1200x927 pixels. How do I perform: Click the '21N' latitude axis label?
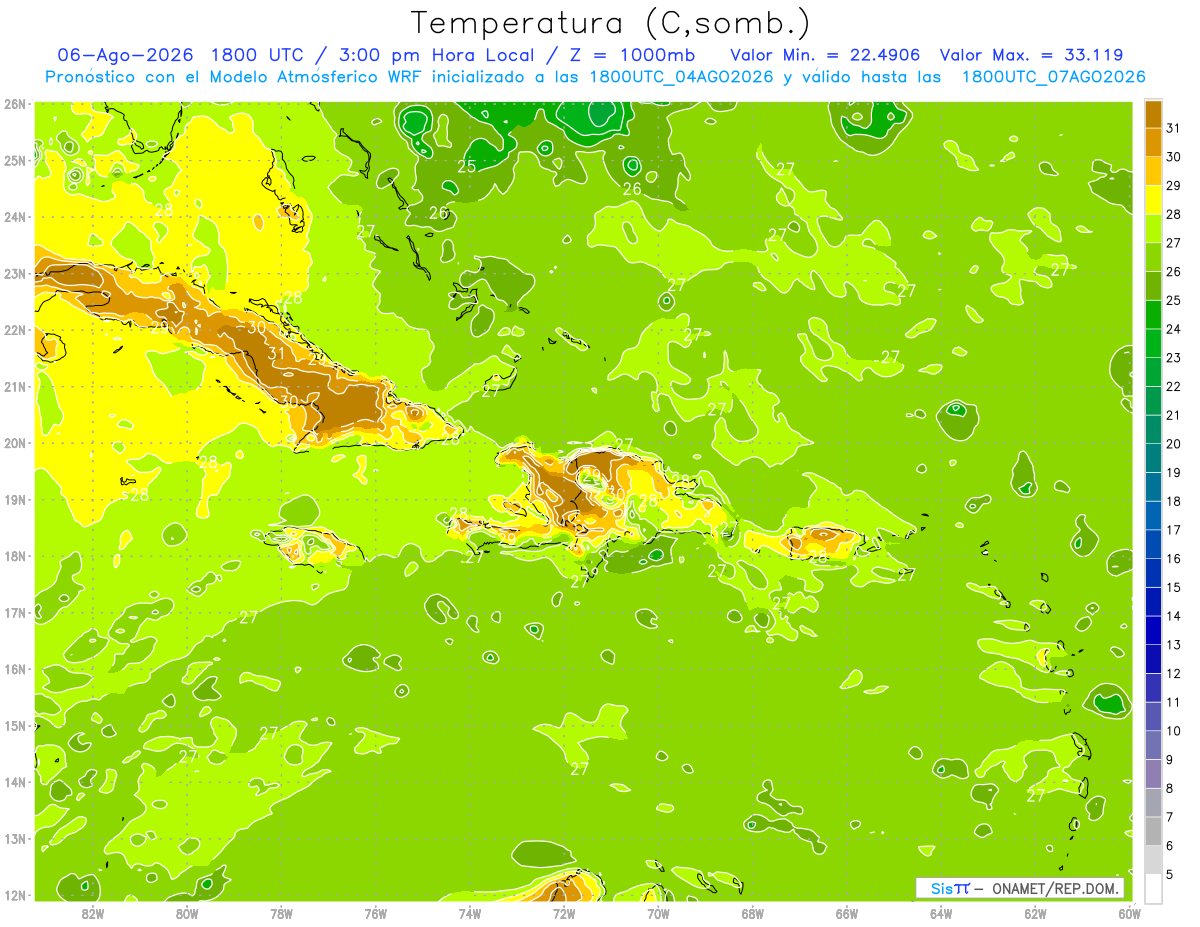(14, 387)
